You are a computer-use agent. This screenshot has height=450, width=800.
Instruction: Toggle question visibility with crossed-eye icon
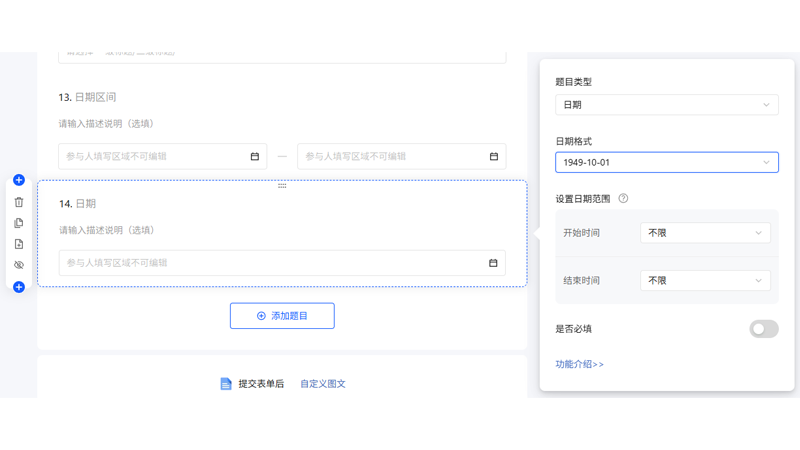point(18,265)
